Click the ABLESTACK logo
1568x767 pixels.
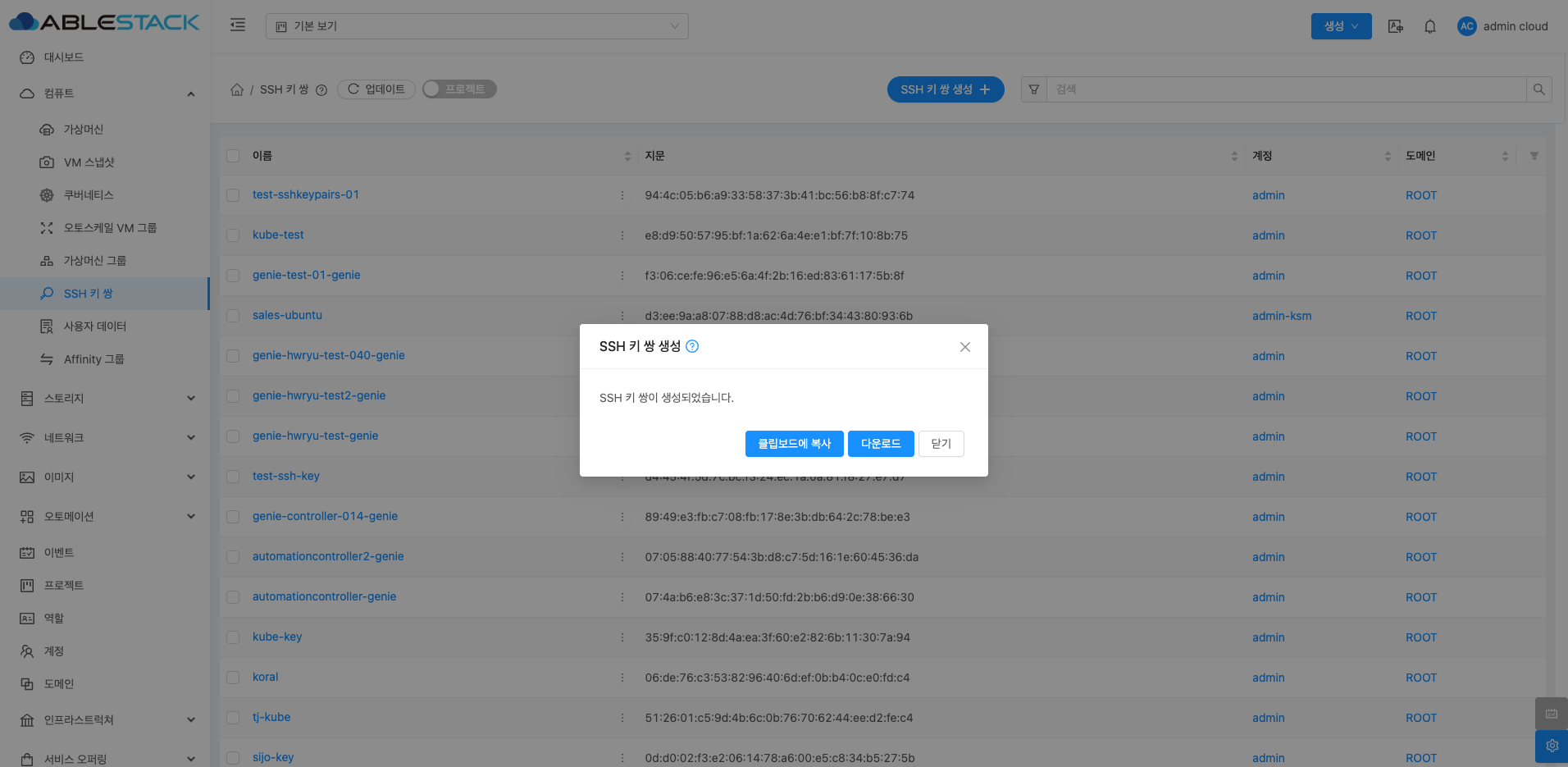(104, 22)
